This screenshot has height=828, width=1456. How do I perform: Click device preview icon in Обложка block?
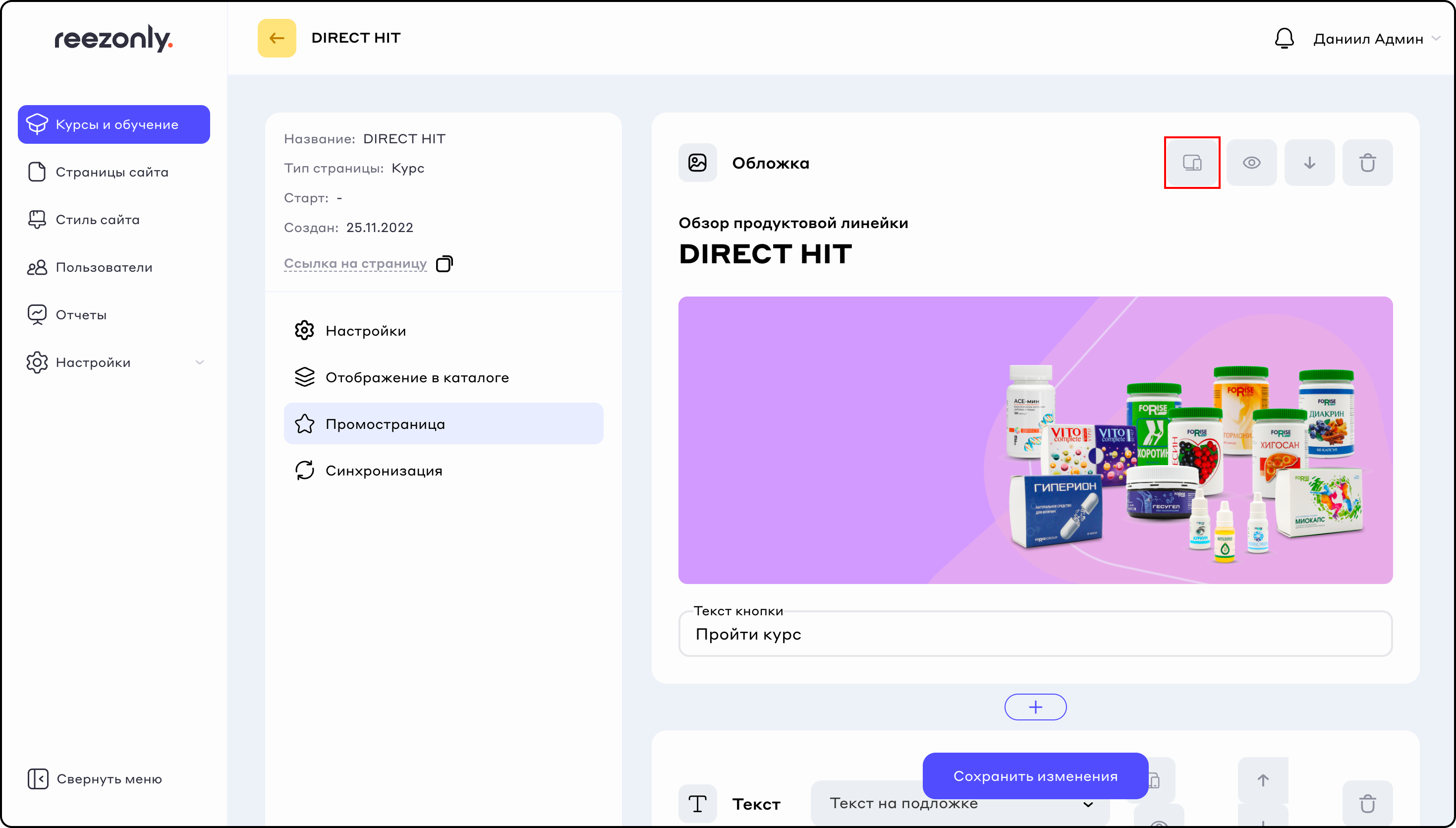(x=1192, y=163)
